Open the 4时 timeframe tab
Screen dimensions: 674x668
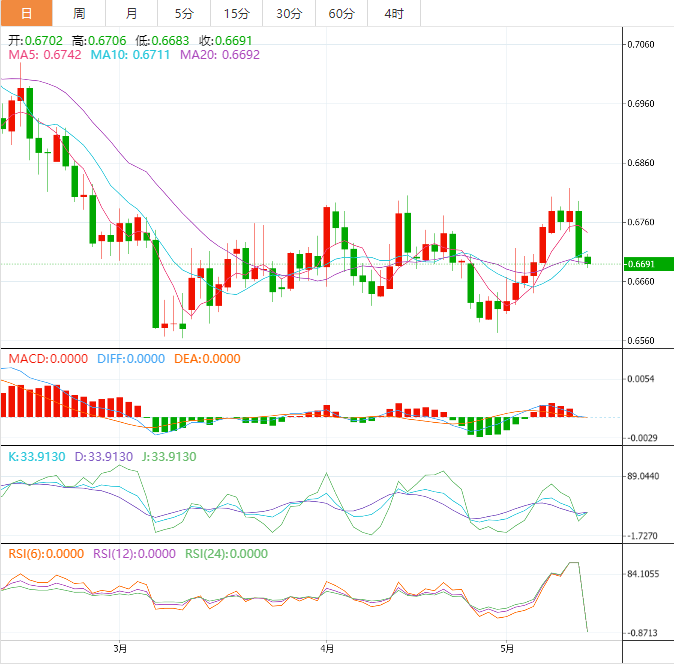click(394, 13)
